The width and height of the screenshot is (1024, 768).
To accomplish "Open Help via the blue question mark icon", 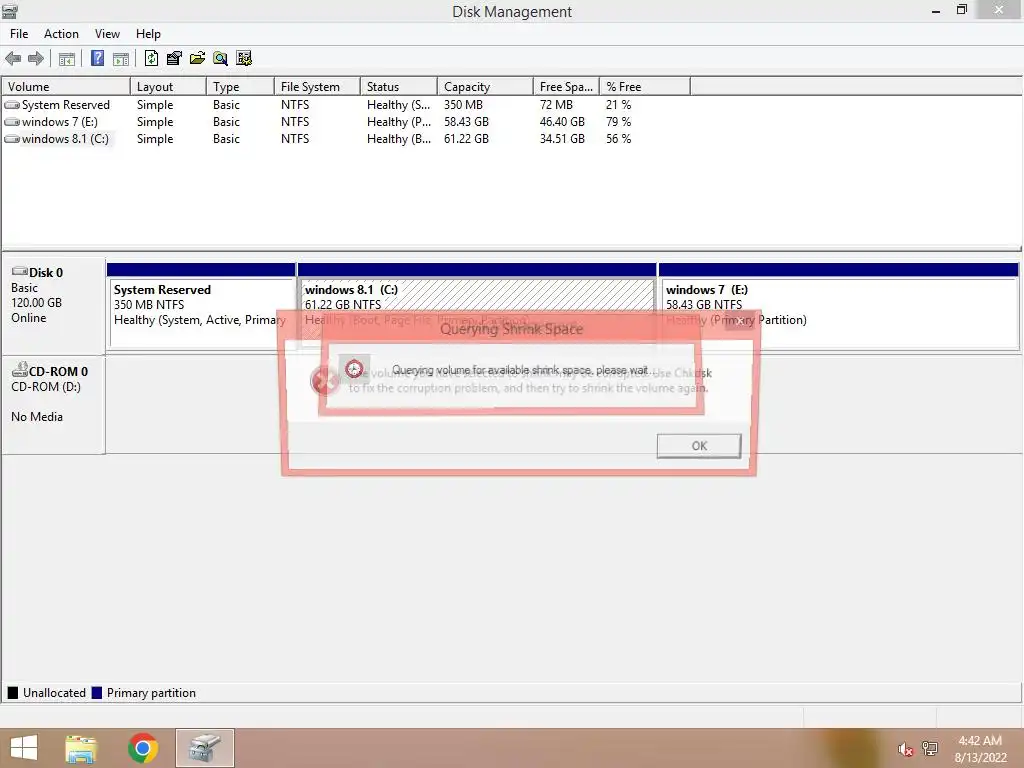I will pyautogui.click(x=97, y=58).
